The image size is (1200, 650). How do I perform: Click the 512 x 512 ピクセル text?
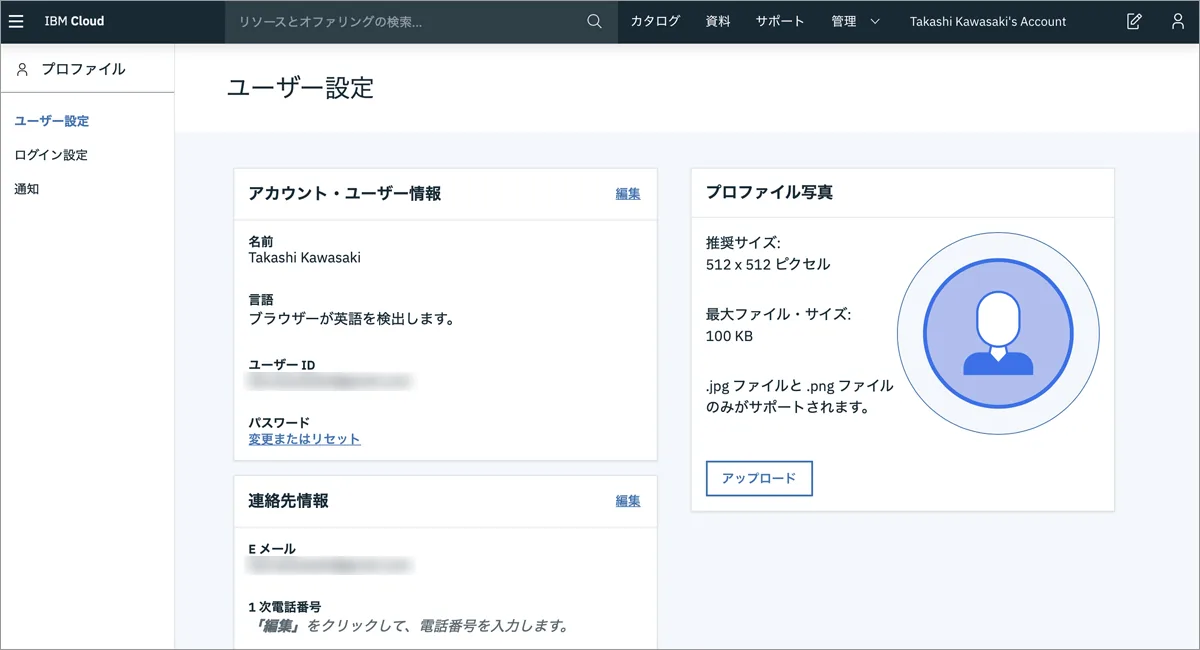pyautogui.click(x=768, y=265)
